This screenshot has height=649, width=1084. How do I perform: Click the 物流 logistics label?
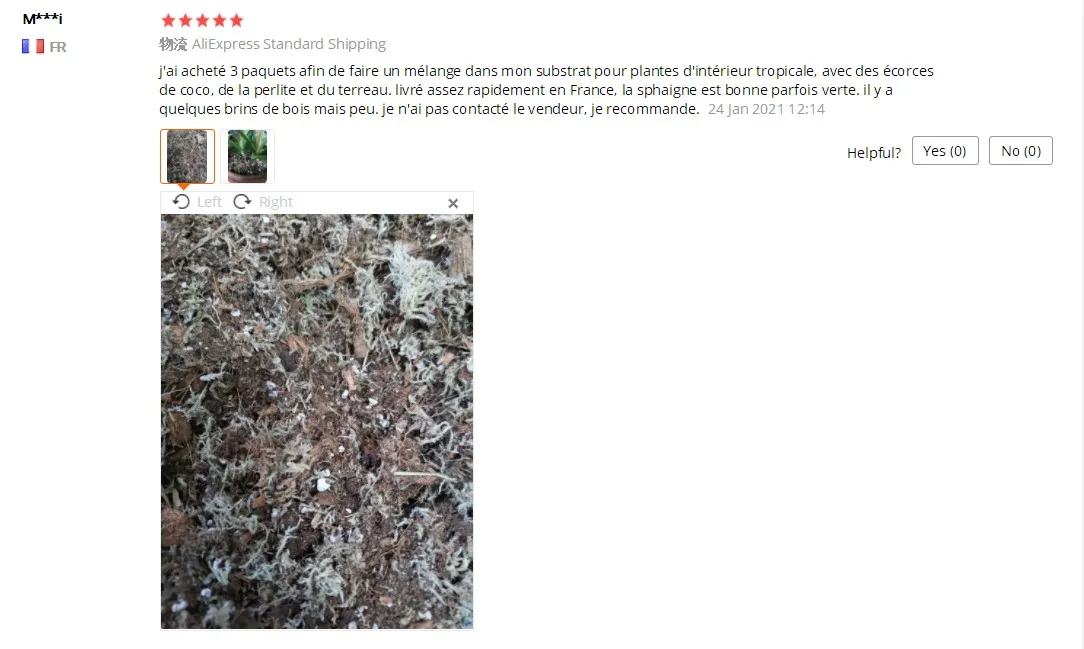(x=173, y=44)
